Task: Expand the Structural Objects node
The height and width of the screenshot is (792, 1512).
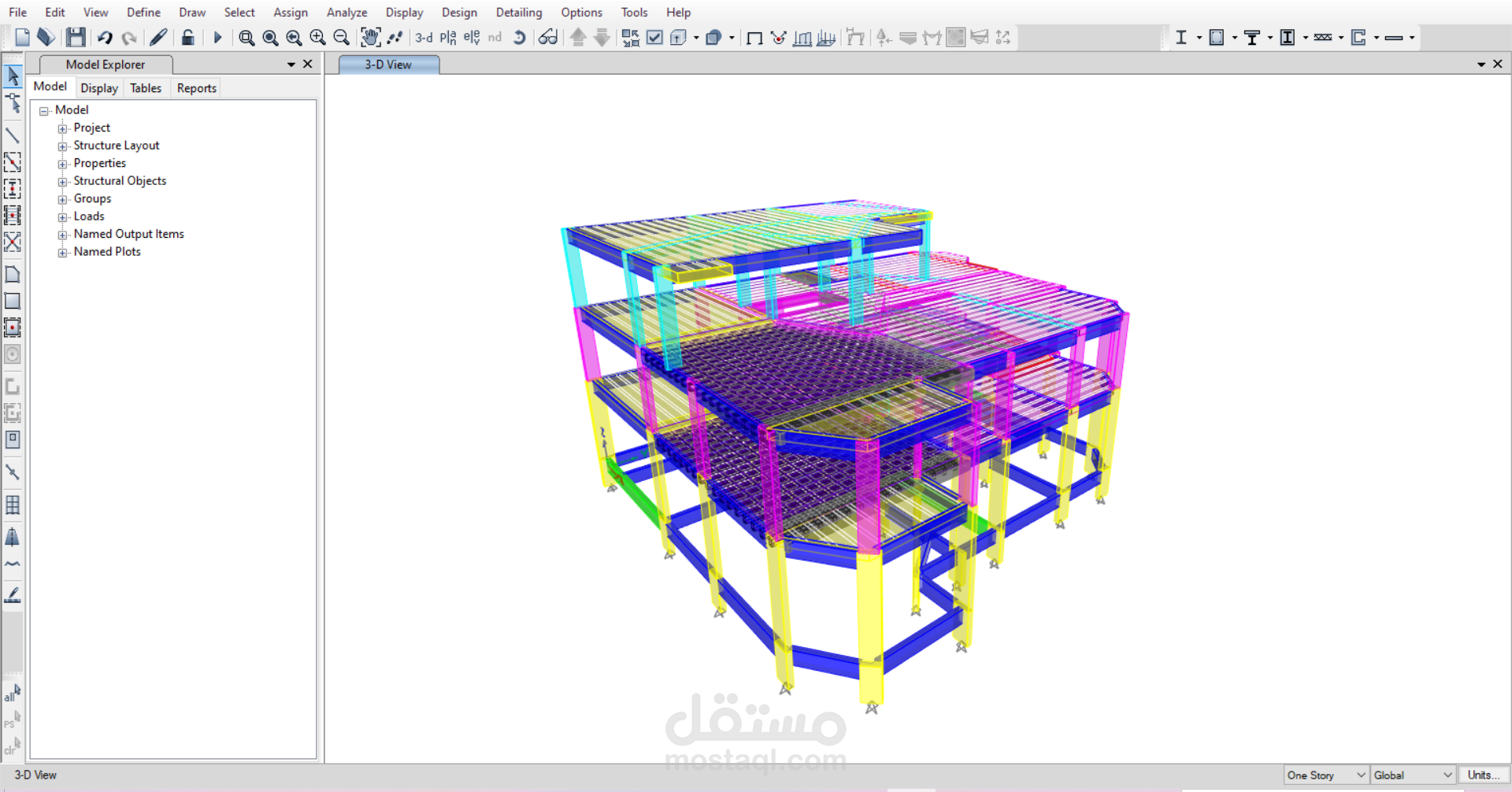Action: (62, 182)
